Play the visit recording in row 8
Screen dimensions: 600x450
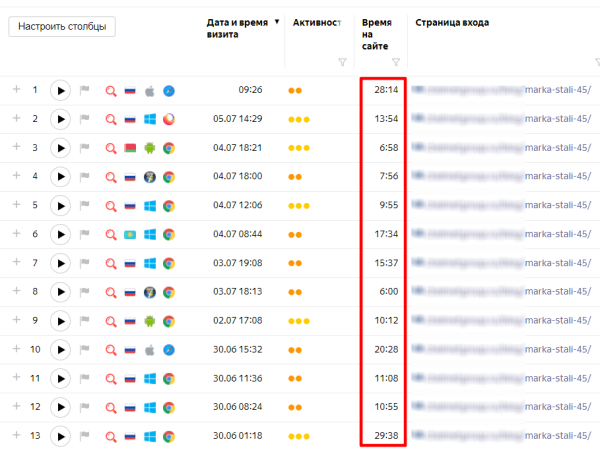coord(60,292)
